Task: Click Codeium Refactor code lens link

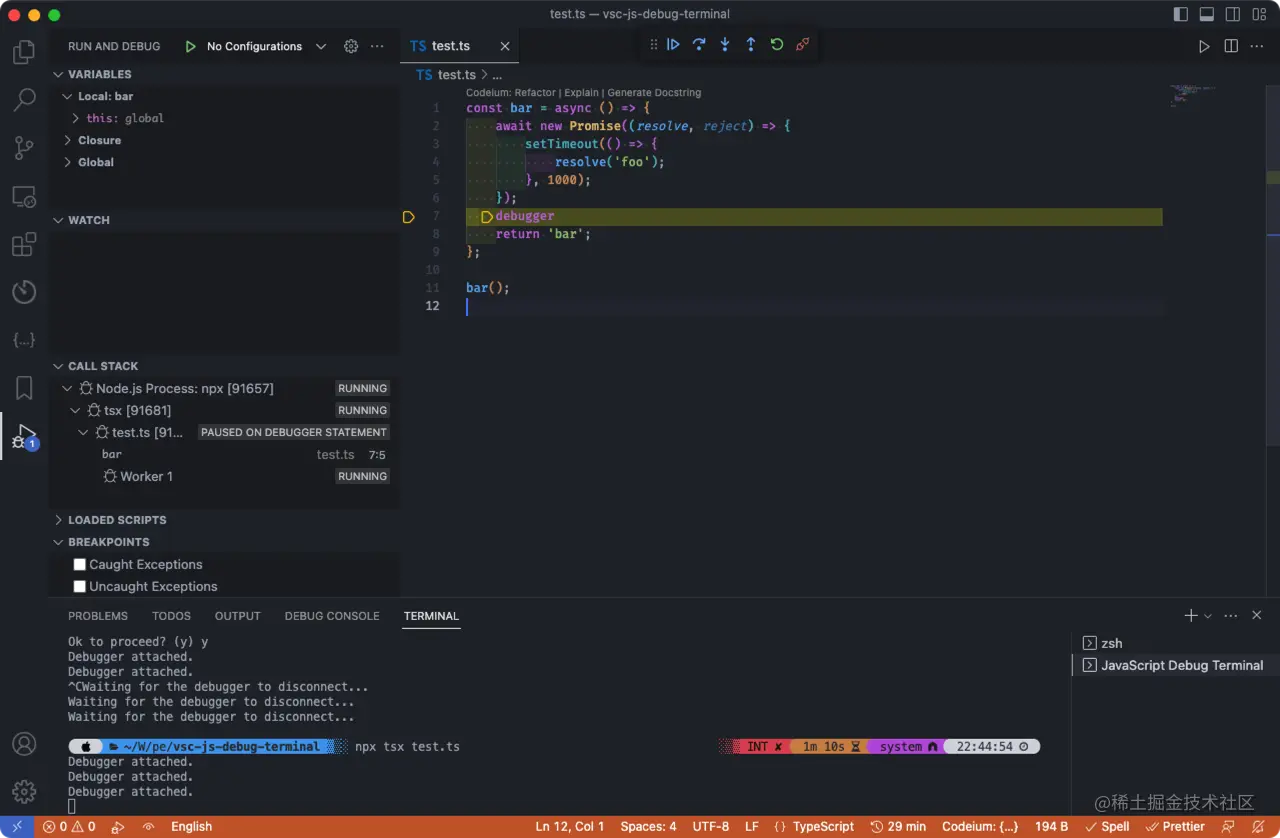Action: [535, 93]
